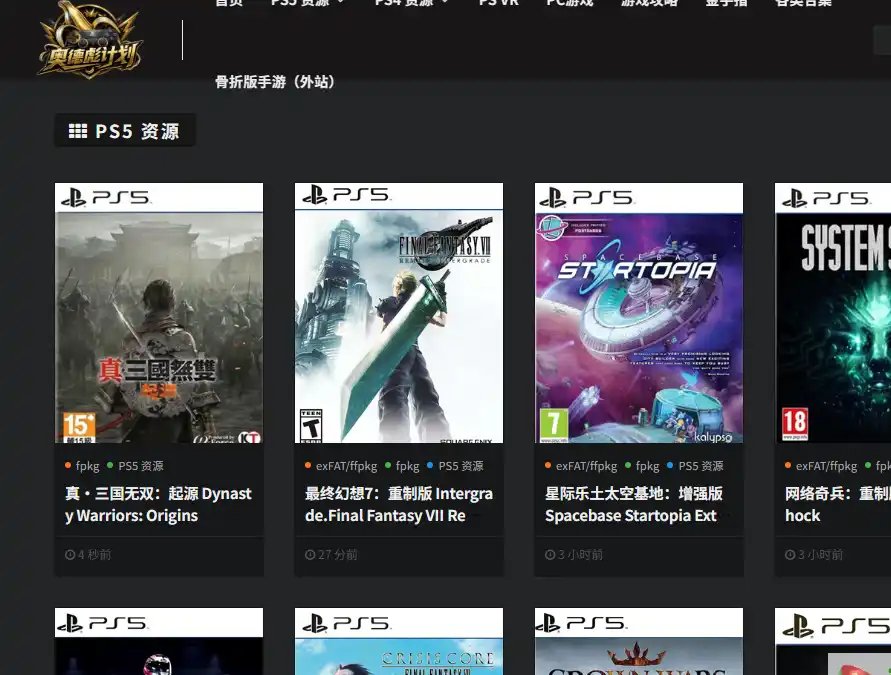Screen dimensions: 891x675
Task: Open the Crisis Core Final Fantasy VII cover
Action: pos(399,641)
